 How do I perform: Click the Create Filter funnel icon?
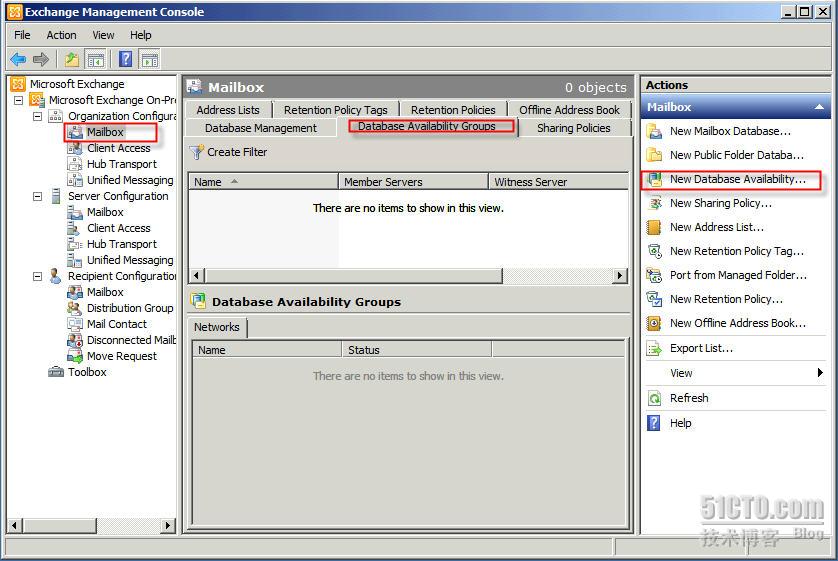point(197,152)
